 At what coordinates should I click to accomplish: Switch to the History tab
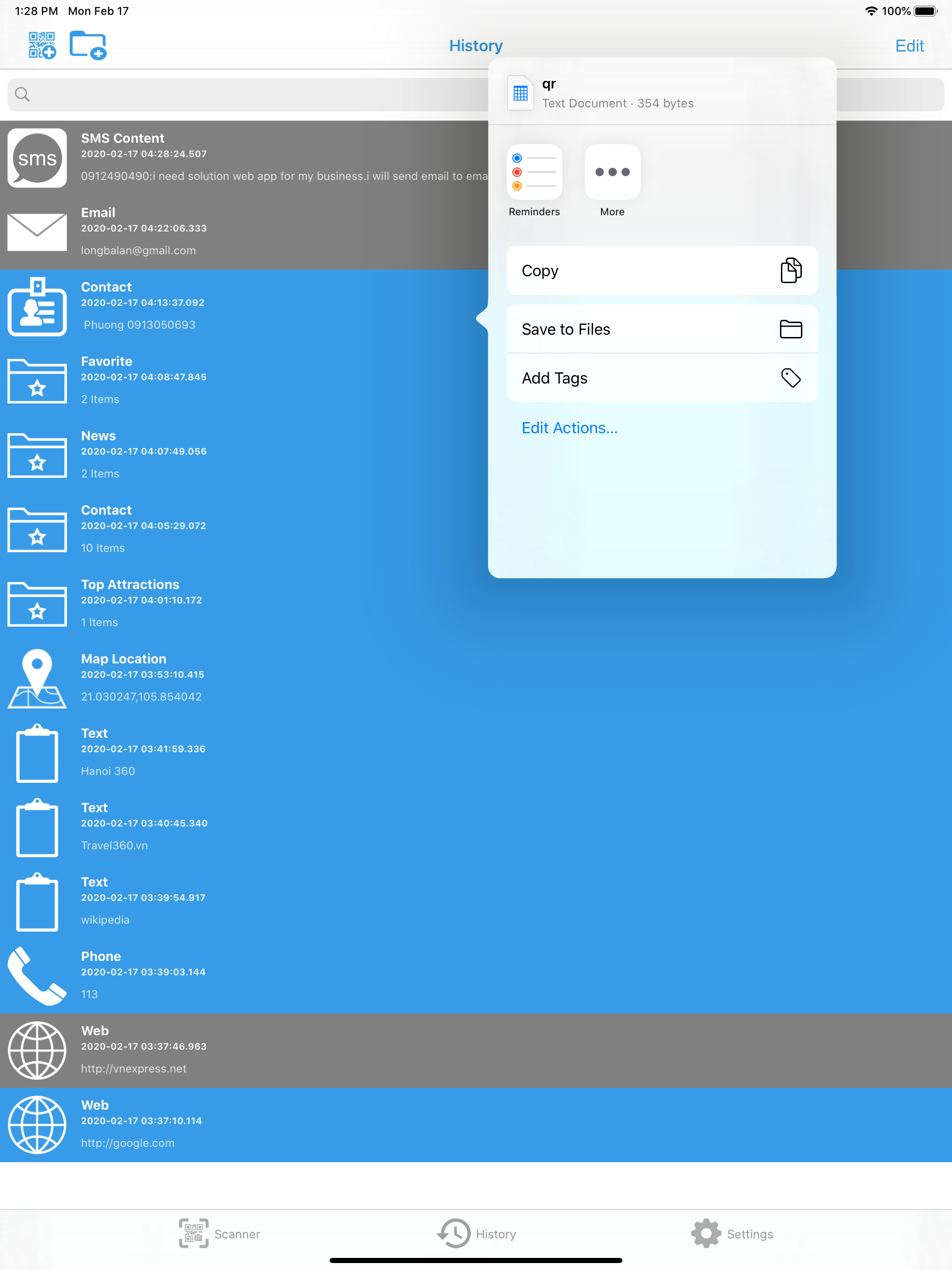pos(476,1233)
